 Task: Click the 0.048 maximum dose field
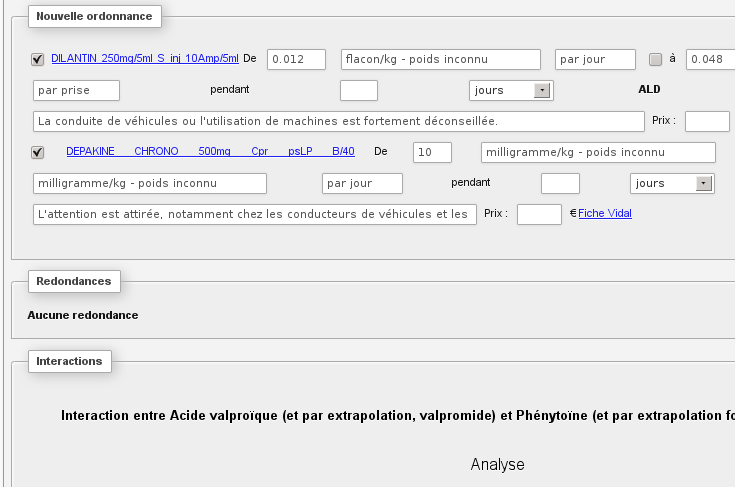click(x=709, y=59)
